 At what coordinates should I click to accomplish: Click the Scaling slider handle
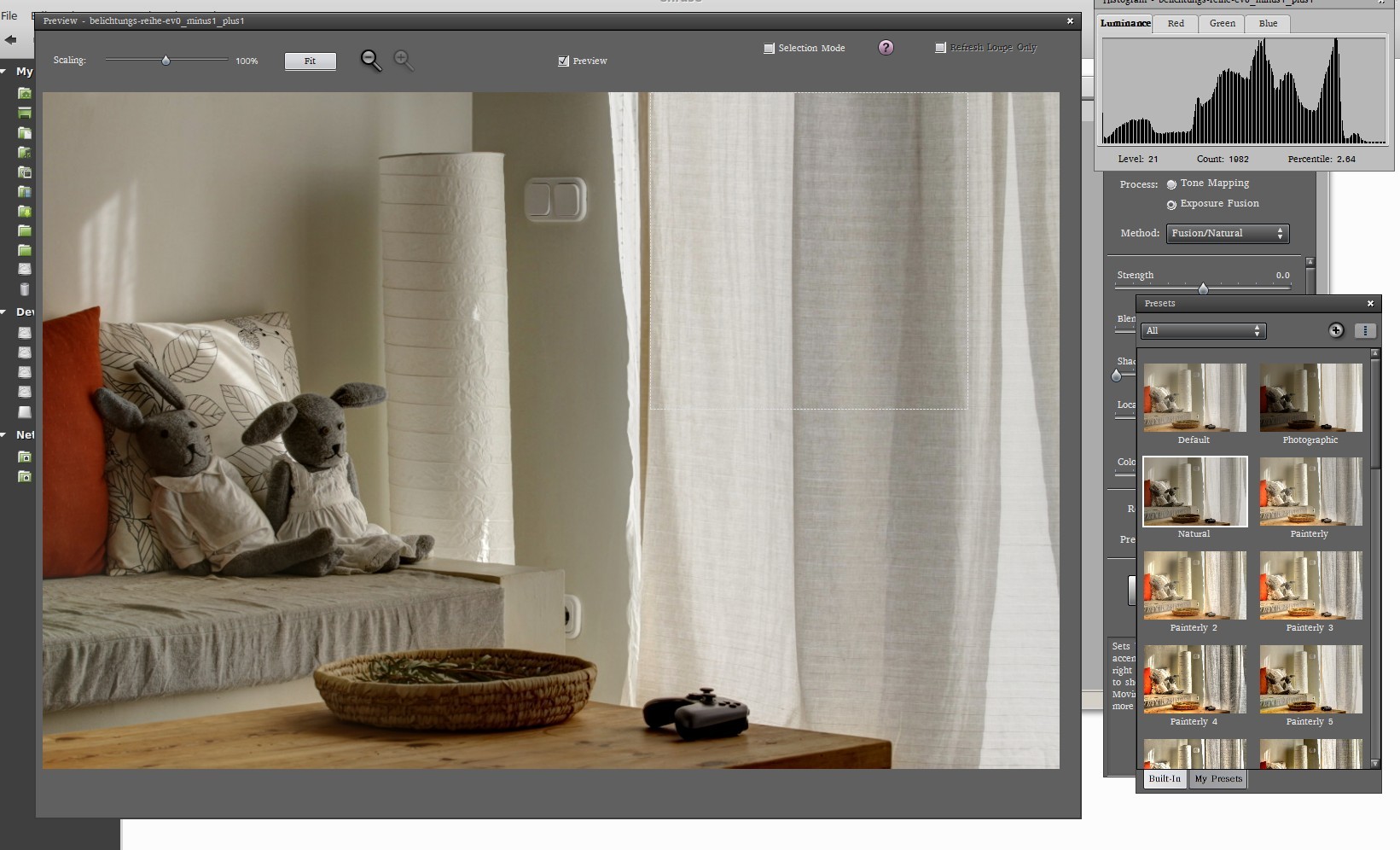[x=166, y=61]
